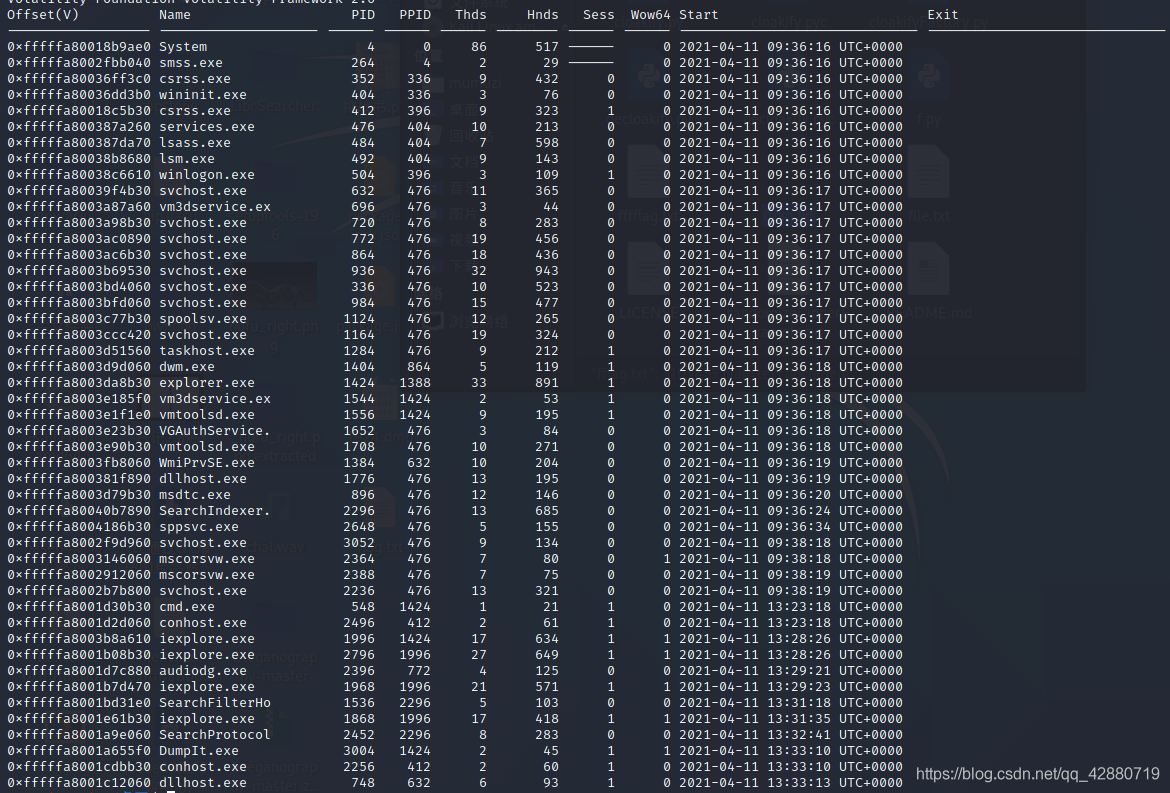Click the Sess column header
The height and width of the screenshot is (793, 1170).
coord(598,14)
